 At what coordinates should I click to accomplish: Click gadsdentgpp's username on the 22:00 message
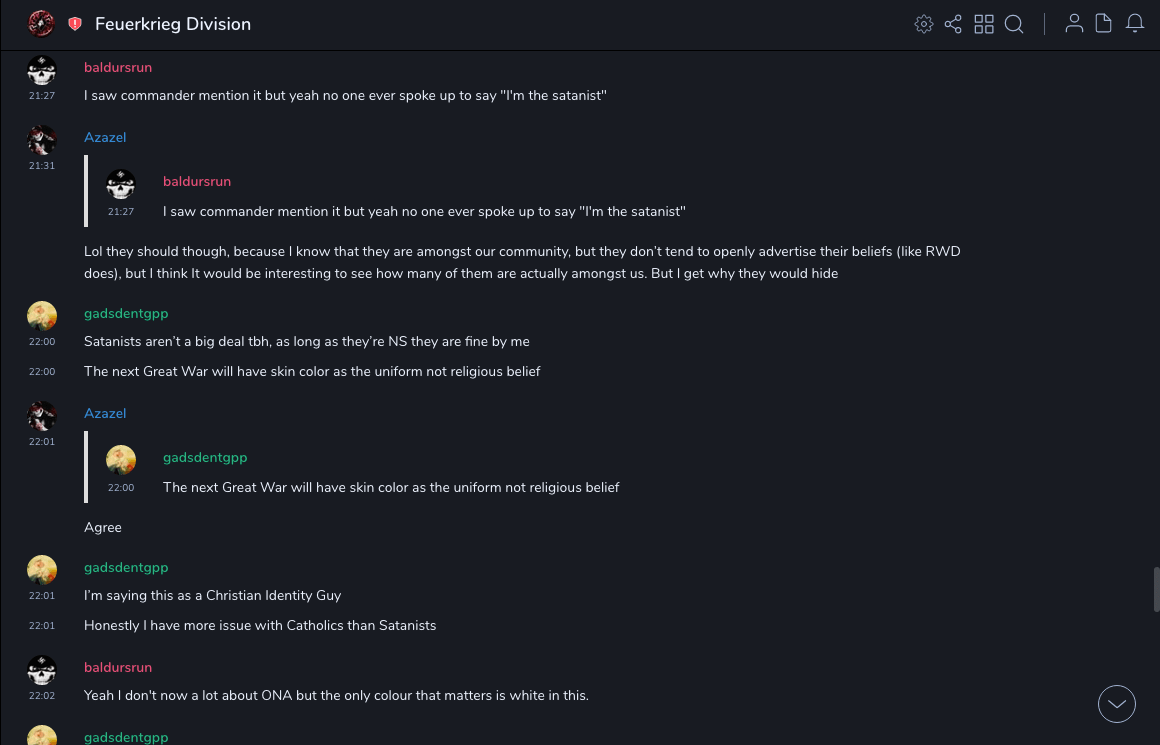pos(126,313)
